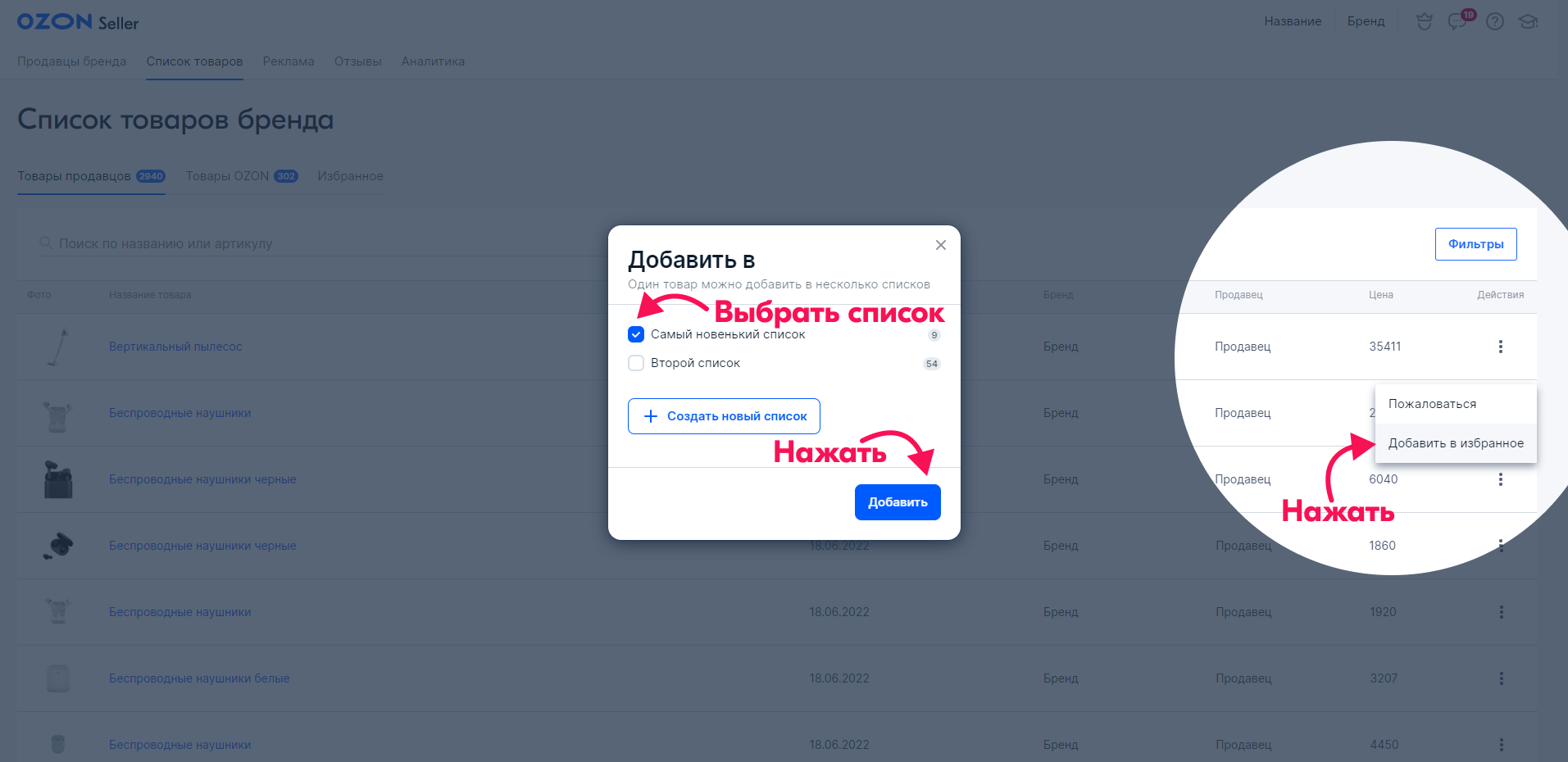Open actions menu for price 35411 row
The width and height of the screenshot is (1568, 762).
coord(1500,347)
